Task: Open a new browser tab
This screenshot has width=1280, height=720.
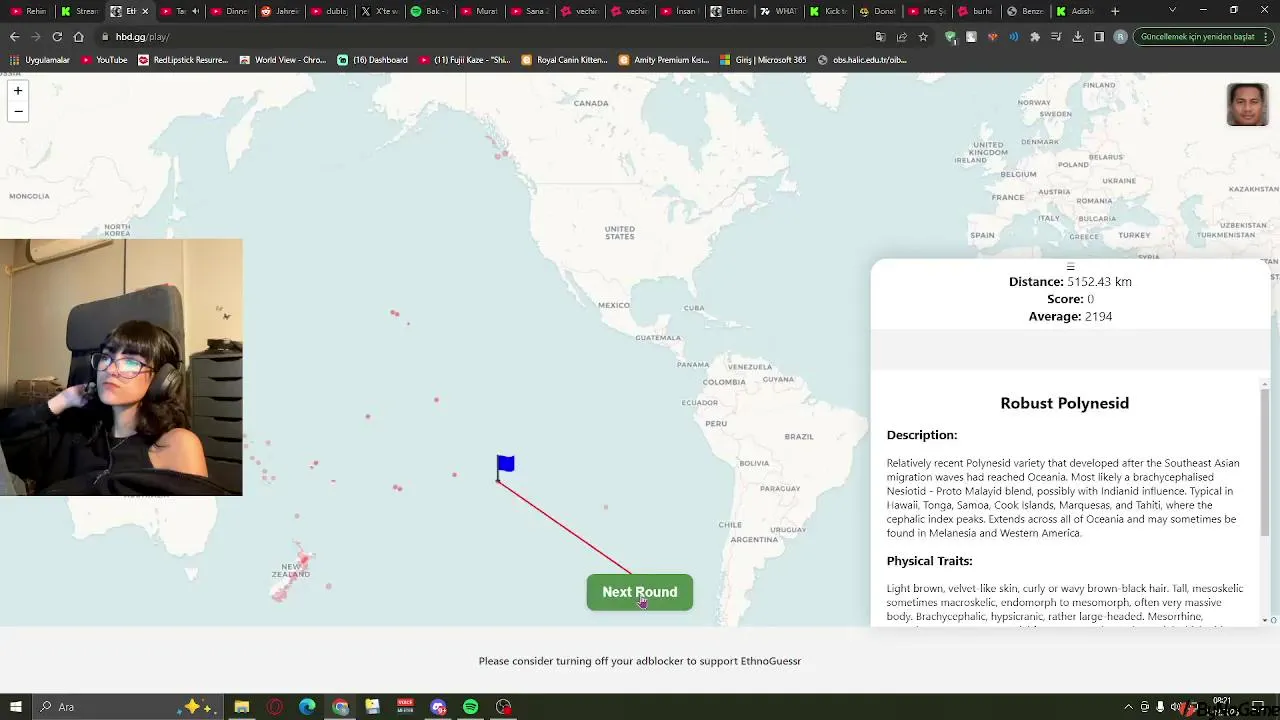Action: (x=1115, y=11)
